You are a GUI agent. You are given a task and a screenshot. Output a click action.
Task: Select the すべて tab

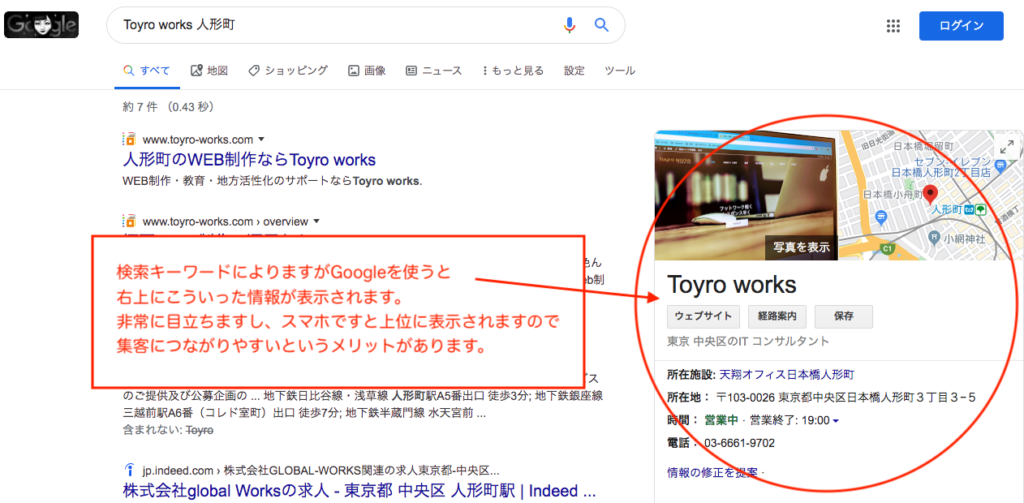147,71
